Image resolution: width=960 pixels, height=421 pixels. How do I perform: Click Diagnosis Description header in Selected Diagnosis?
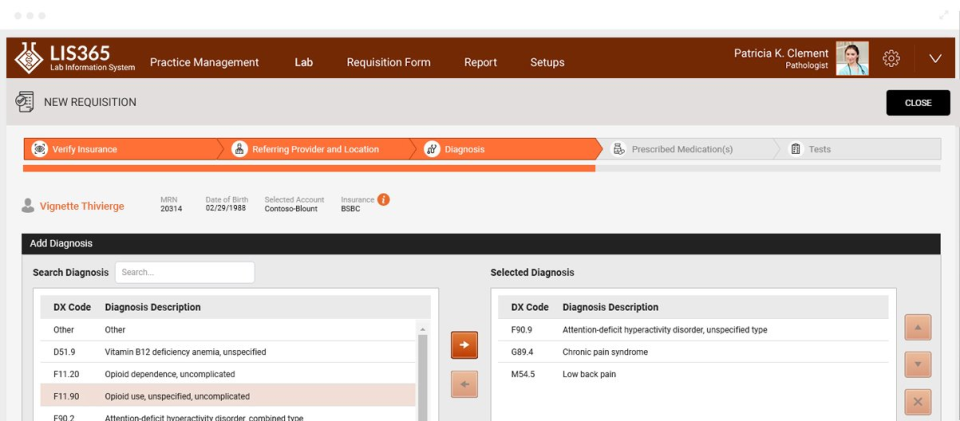pyautogui.click(x=610, y=307)
